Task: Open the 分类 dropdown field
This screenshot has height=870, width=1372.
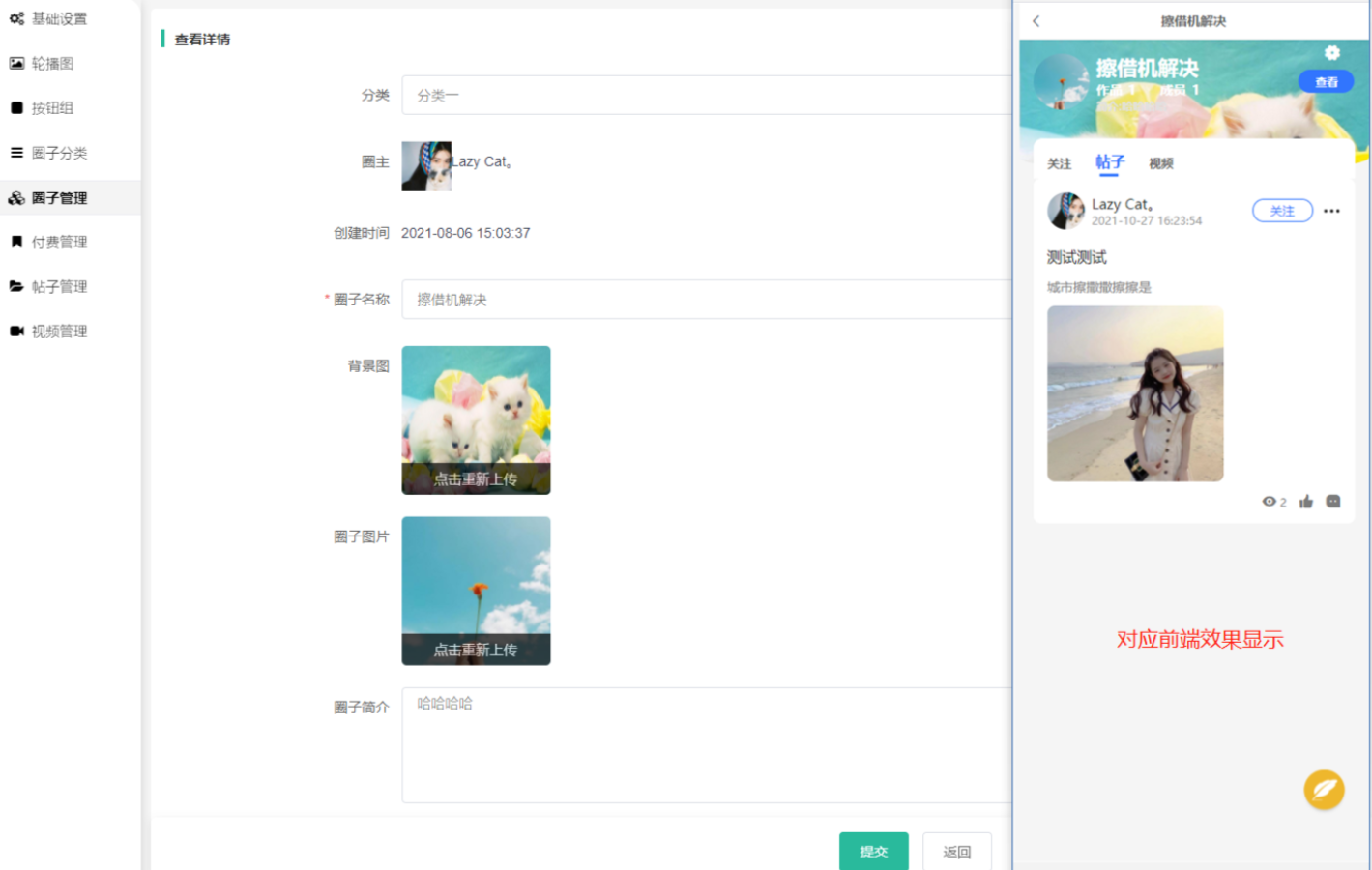Action: [706, 96]
